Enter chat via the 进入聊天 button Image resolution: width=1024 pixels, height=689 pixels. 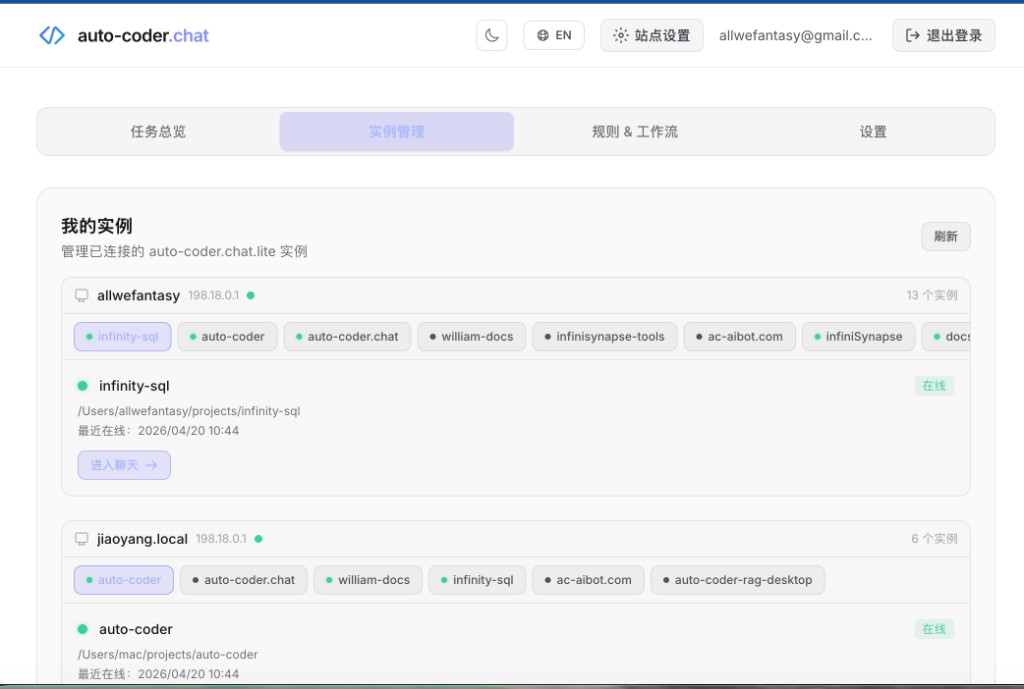point(124,465)
